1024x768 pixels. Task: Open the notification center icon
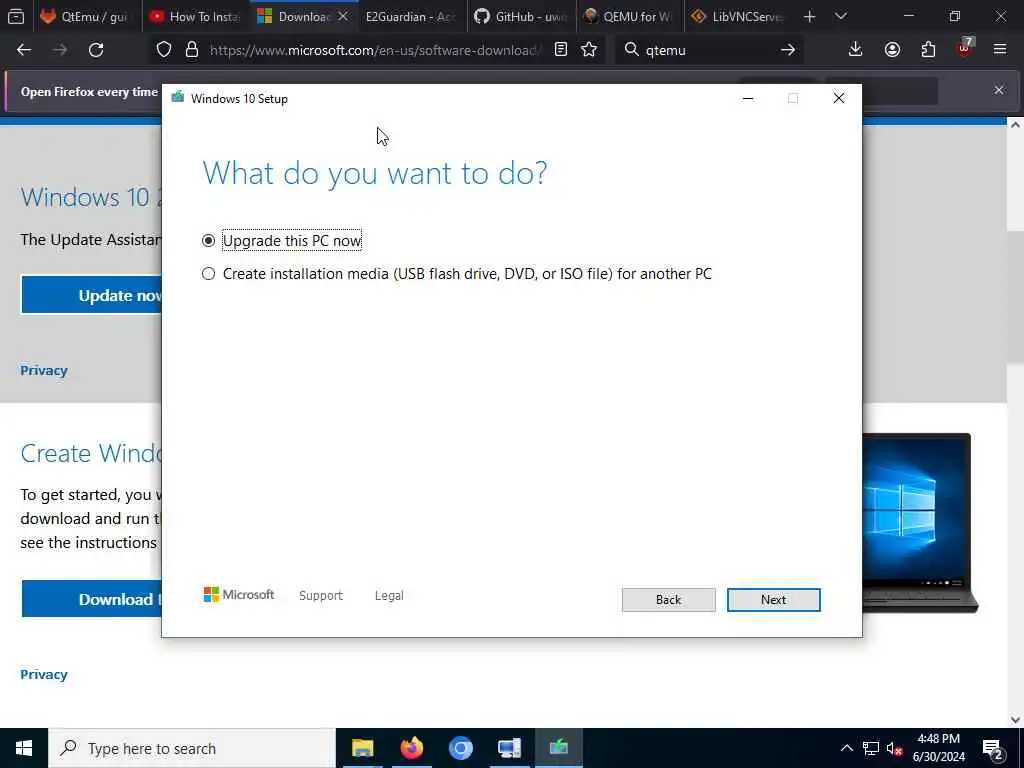993,748
